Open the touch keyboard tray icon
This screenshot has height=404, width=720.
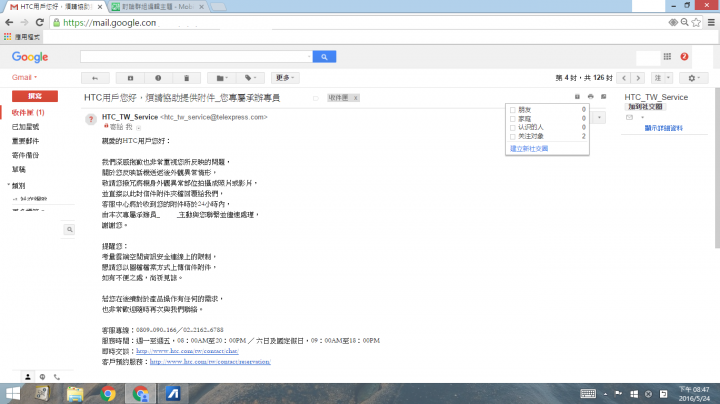click(588, 394)
